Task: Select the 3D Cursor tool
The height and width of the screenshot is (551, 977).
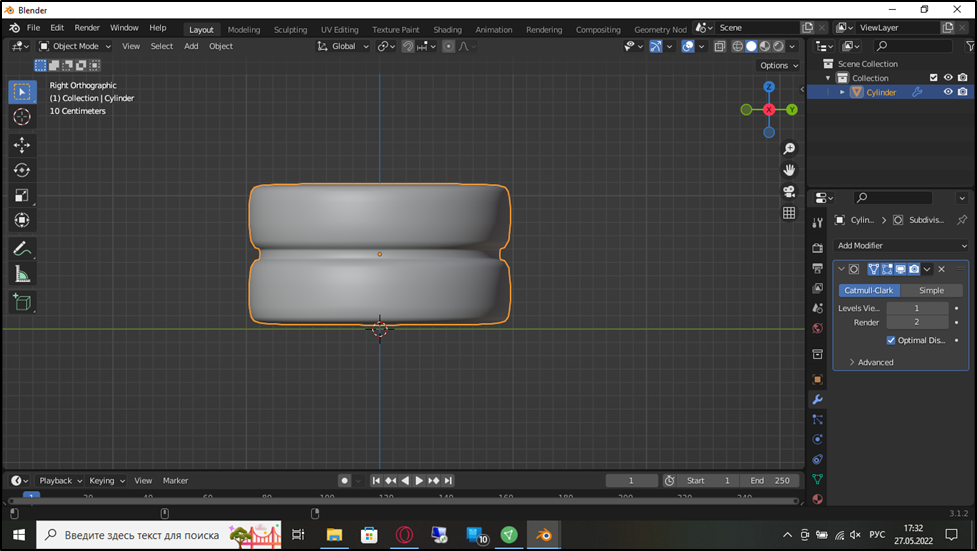Action: tap(22, 117)
